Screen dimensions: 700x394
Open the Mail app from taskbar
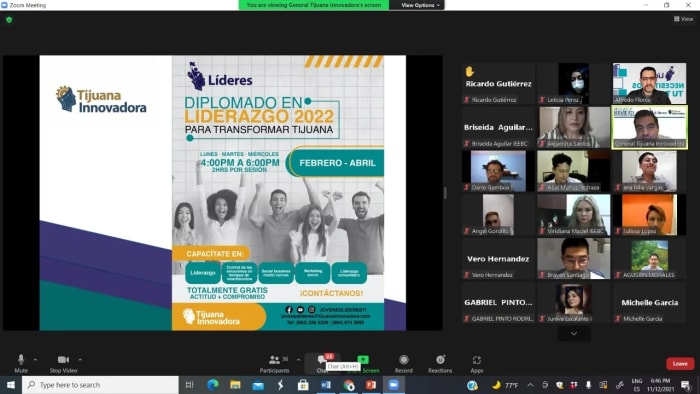pos(258,385)
